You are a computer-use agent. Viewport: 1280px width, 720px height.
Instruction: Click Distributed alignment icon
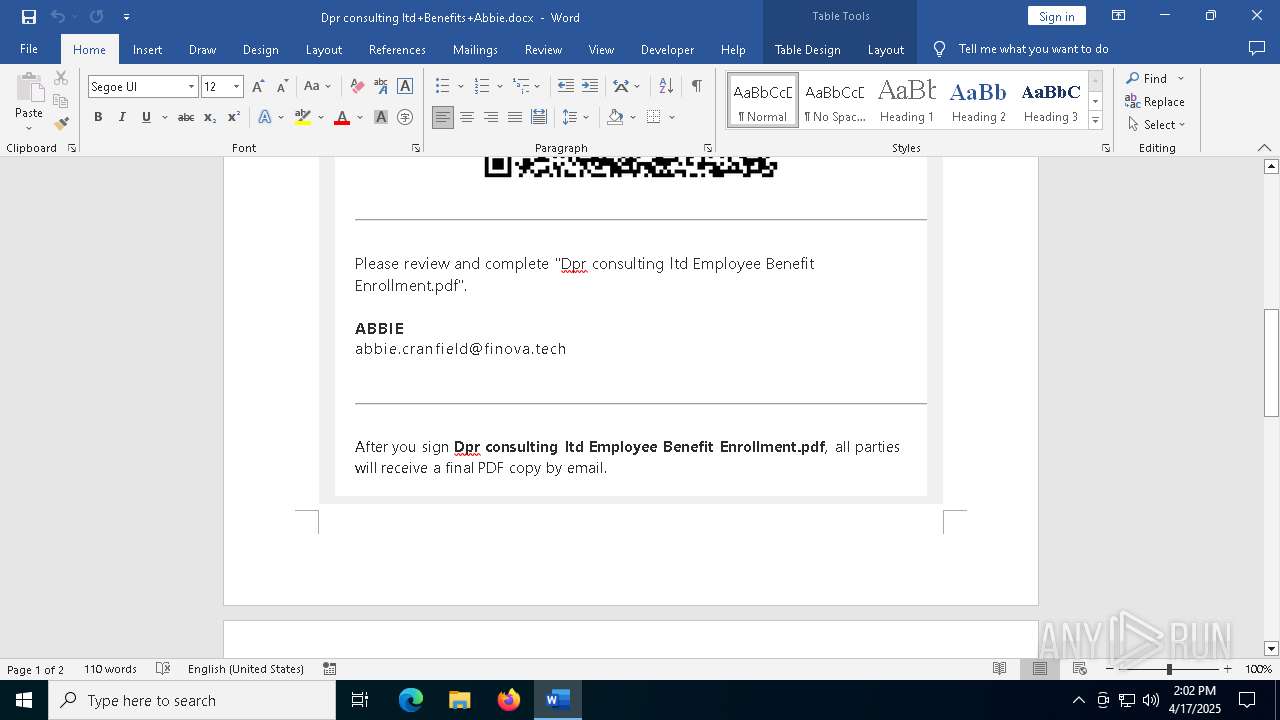click(539, 117)
